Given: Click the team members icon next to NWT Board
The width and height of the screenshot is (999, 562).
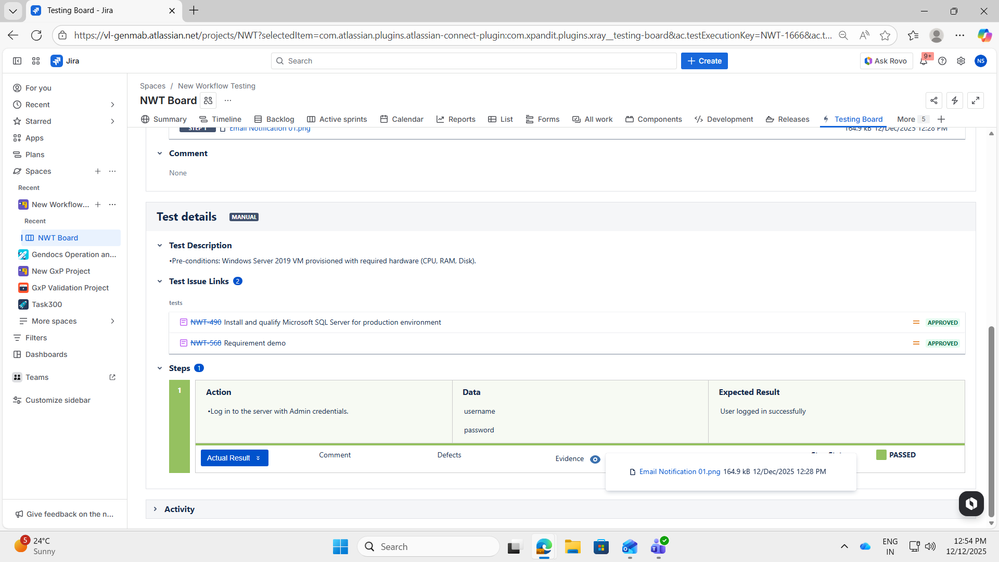Looking at the screenshot, I should tap(208, 100).
